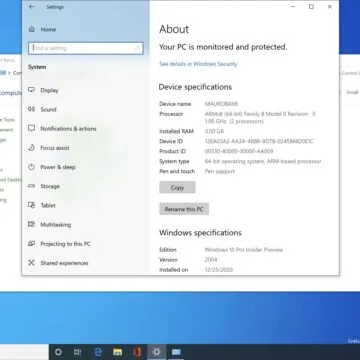The width and height of the screenshot is (360, 360).
Task: Click the Projecting to this PC icon
Action: point(31,244)
